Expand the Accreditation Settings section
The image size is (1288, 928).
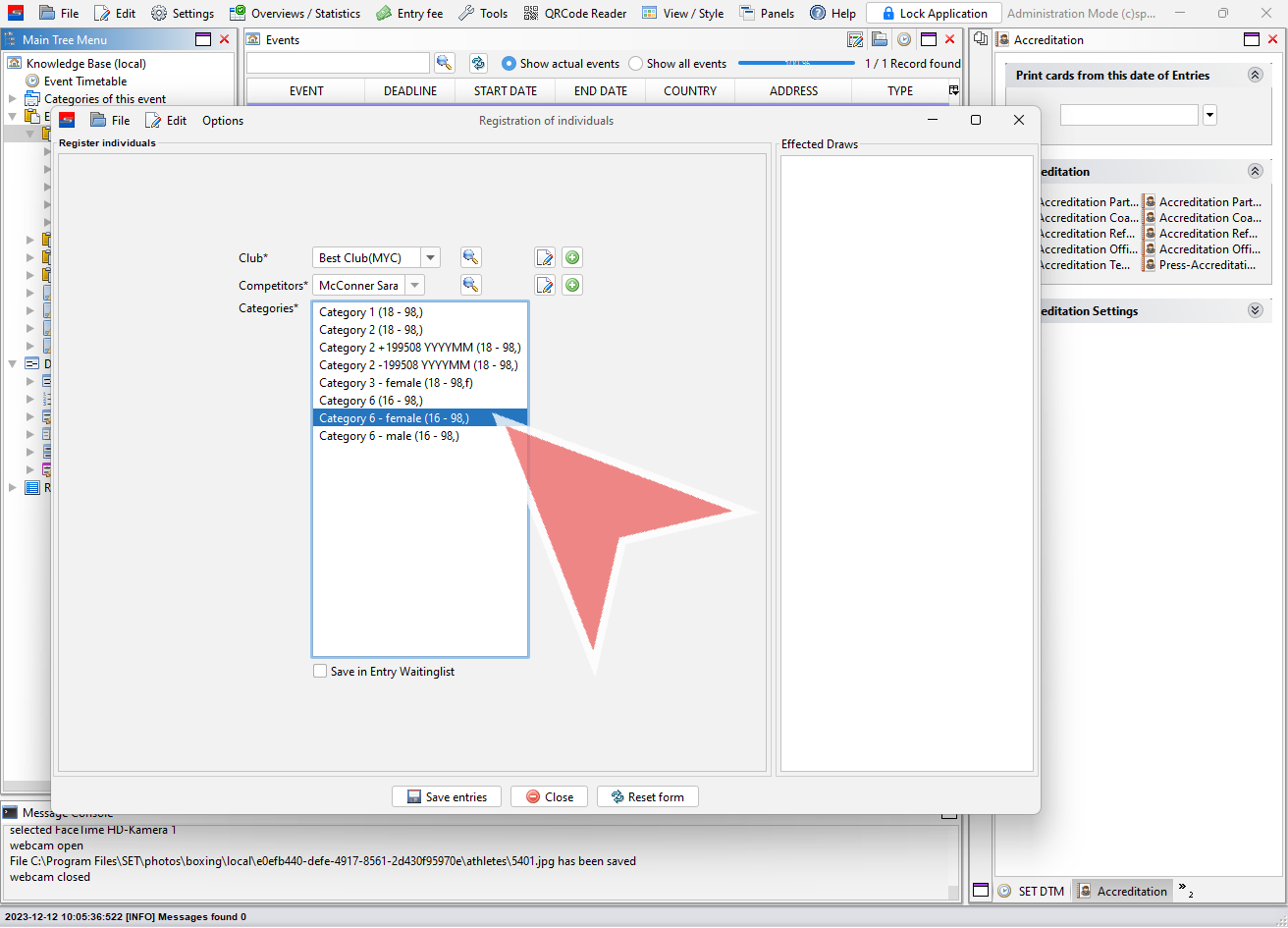(x=1255, y=310)
